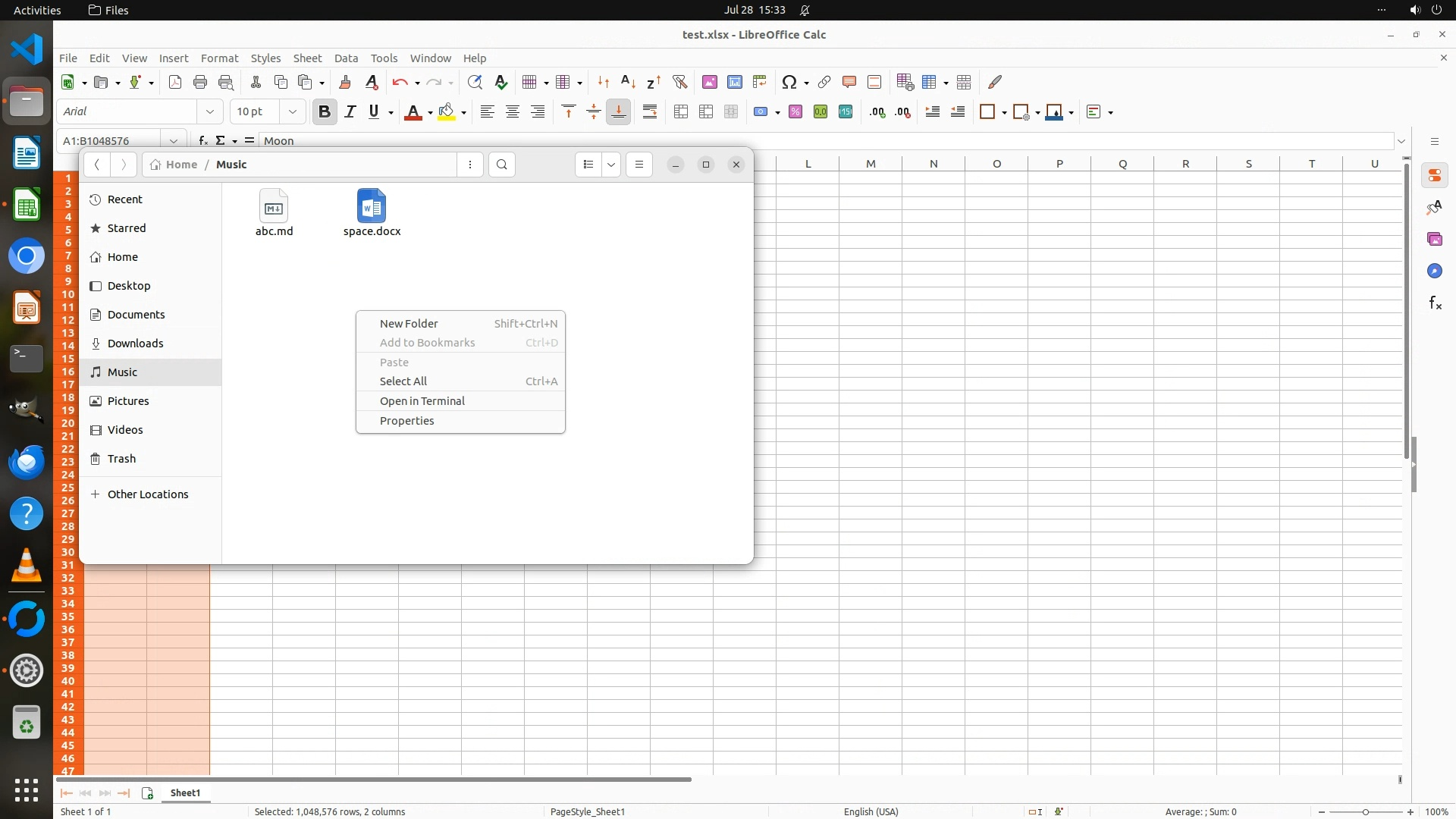1456x819 pixels.
Task: Click the background color swatch button
Action: (x=447, y=111)
